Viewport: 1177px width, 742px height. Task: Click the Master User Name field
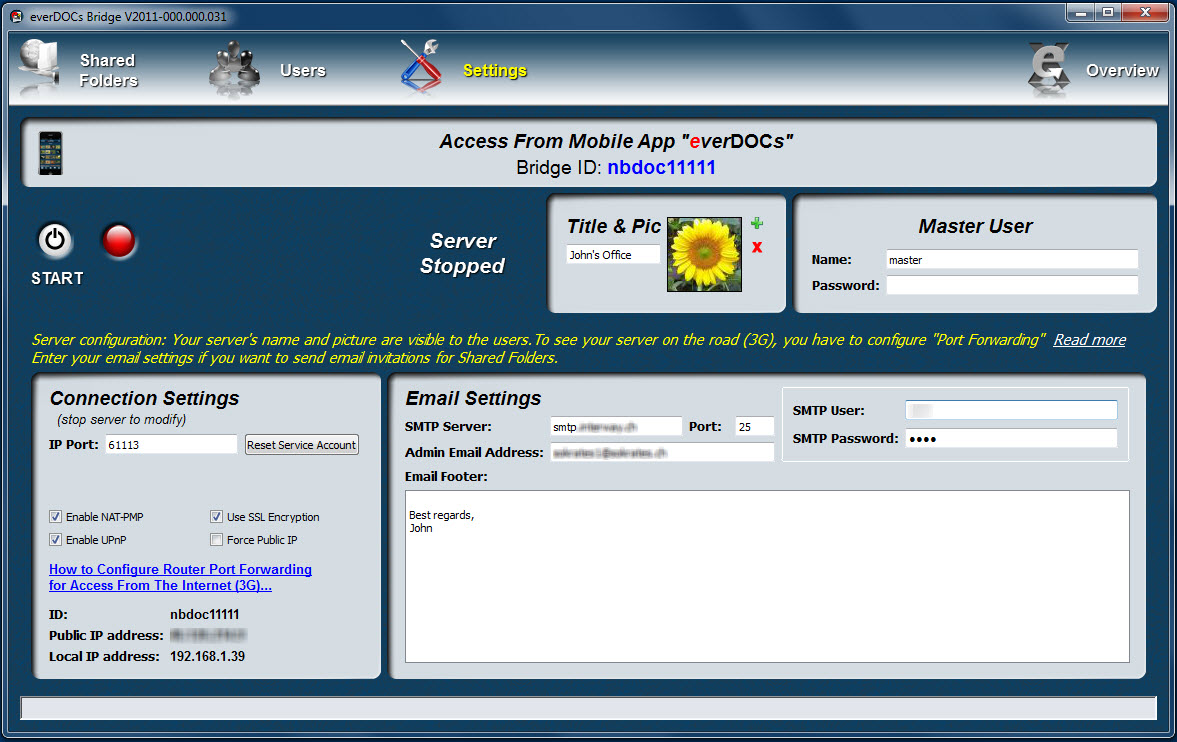tap(1012, 260)
